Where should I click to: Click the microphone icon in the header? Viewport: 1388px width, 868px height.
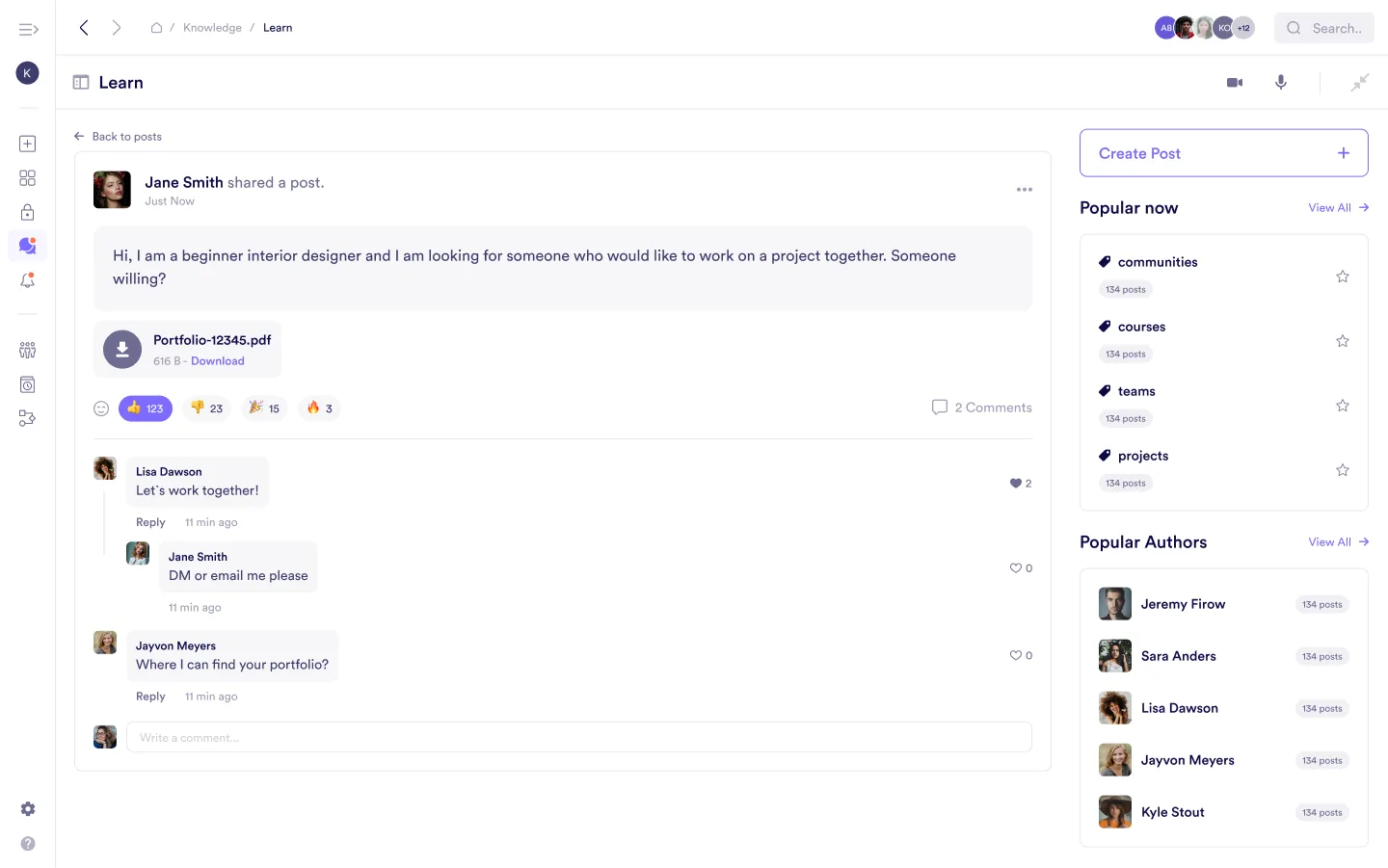click(1281, 82)
